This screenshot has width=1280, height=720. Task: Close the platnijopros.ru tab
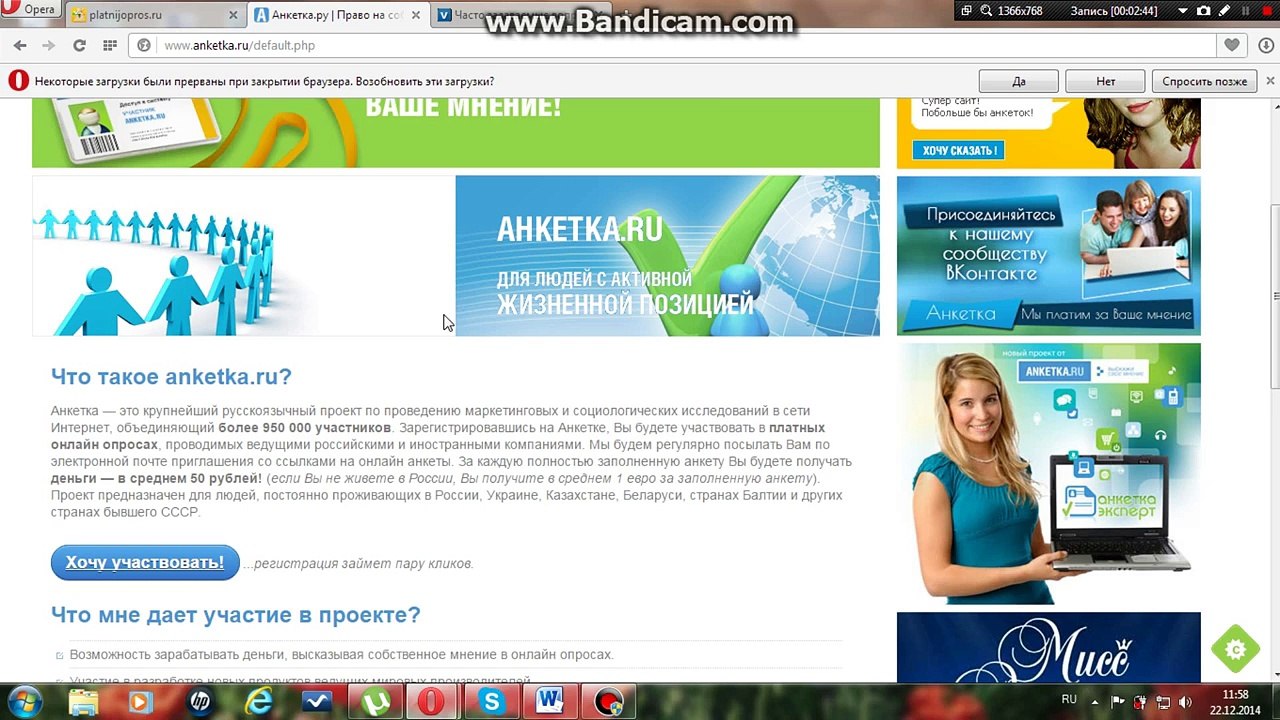tap(233, 15)
